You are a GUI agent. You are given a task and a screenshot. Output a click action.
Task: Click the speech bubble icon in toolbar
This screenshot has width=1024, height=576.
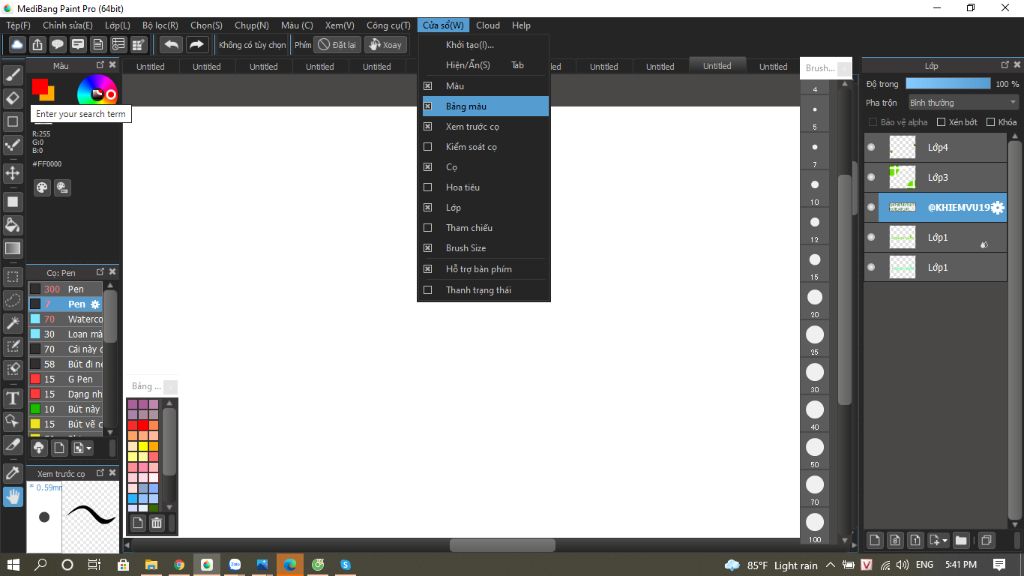(57, 44)
